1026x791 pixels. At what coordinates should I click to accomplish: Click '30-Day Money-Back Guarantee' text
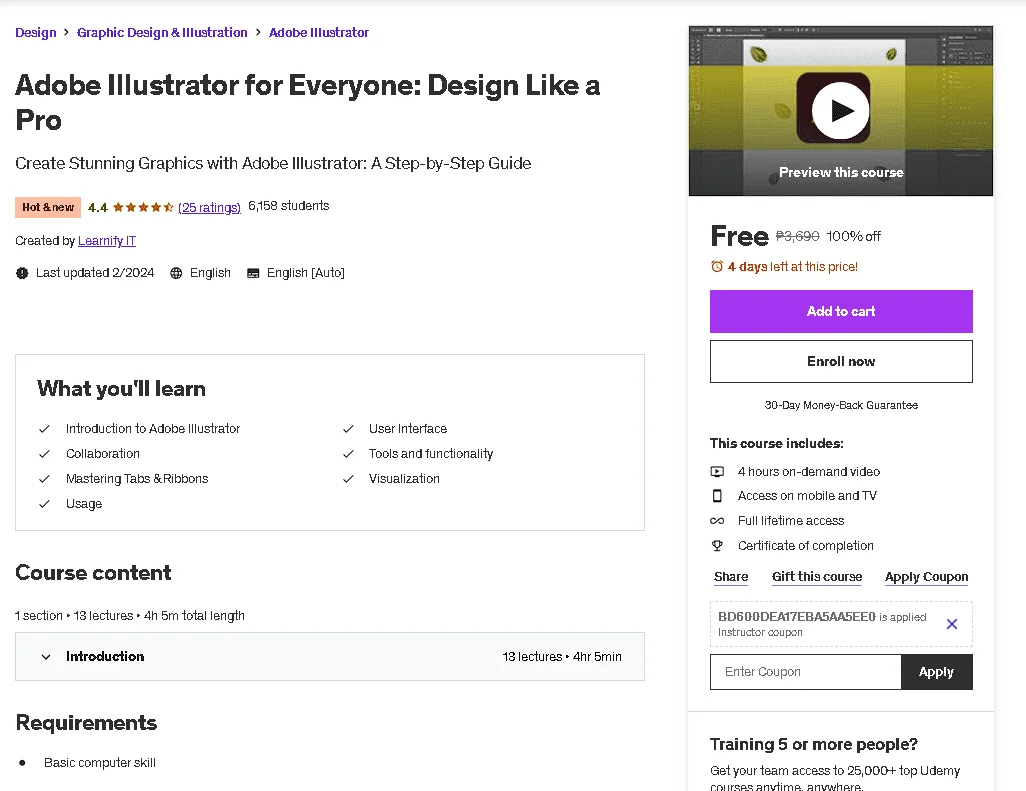pos(841,406)
